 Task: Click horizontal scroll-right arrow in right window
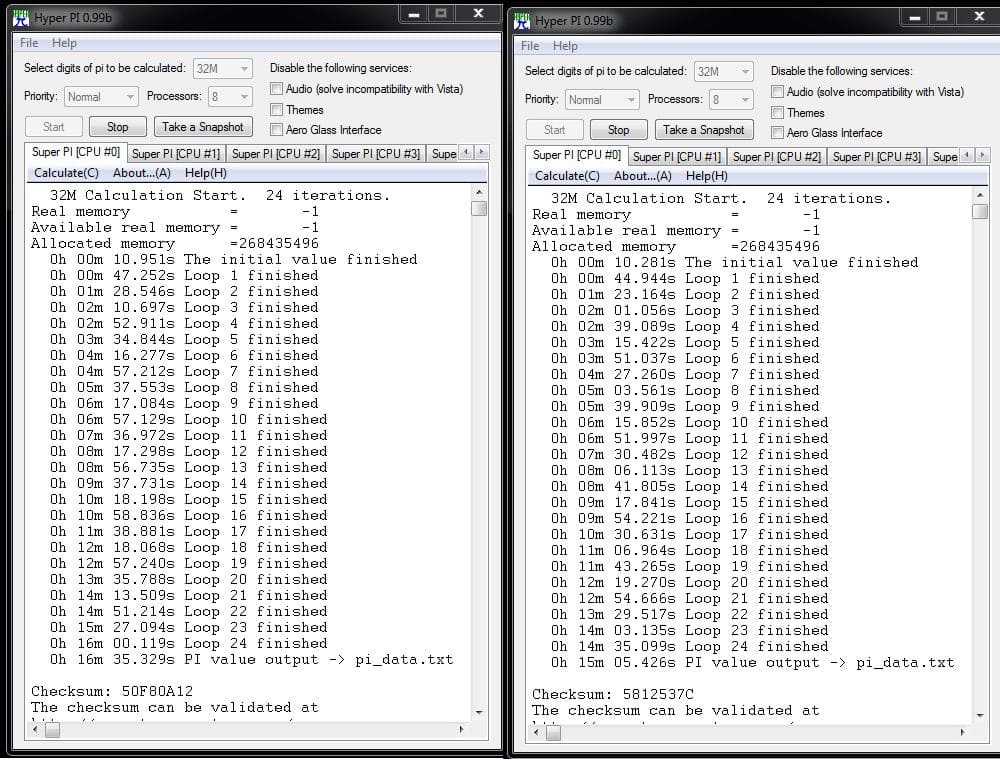pos(962,732)
